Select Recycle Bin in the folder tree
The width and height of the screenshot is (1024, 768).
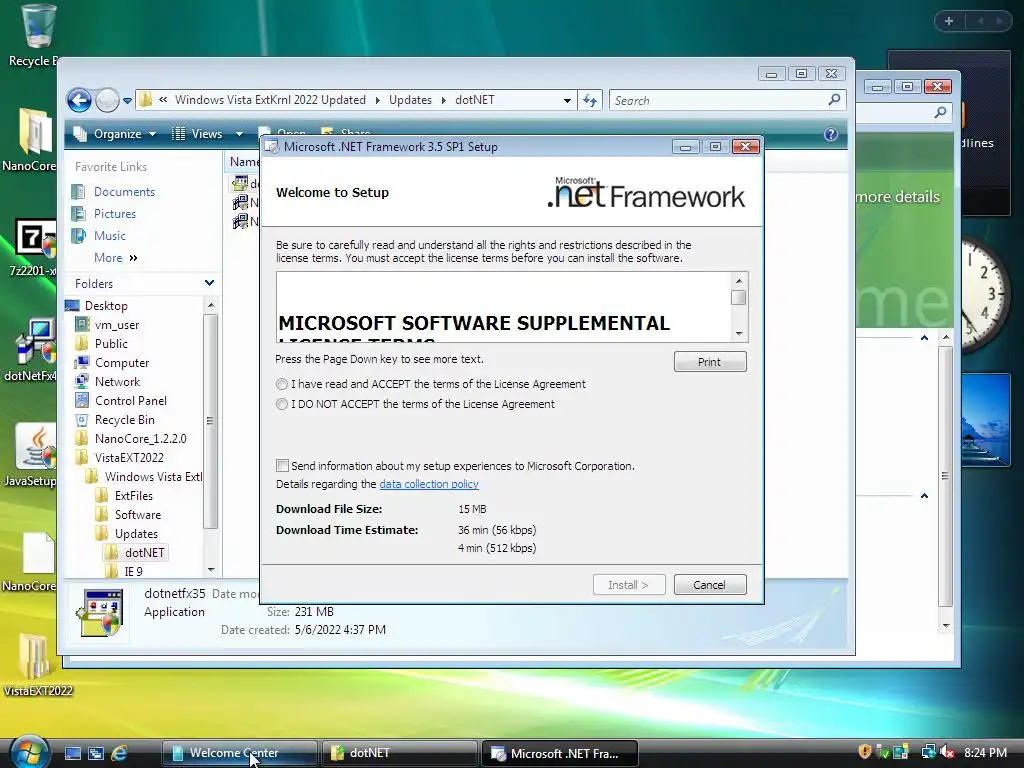click(x=125, y=420)
